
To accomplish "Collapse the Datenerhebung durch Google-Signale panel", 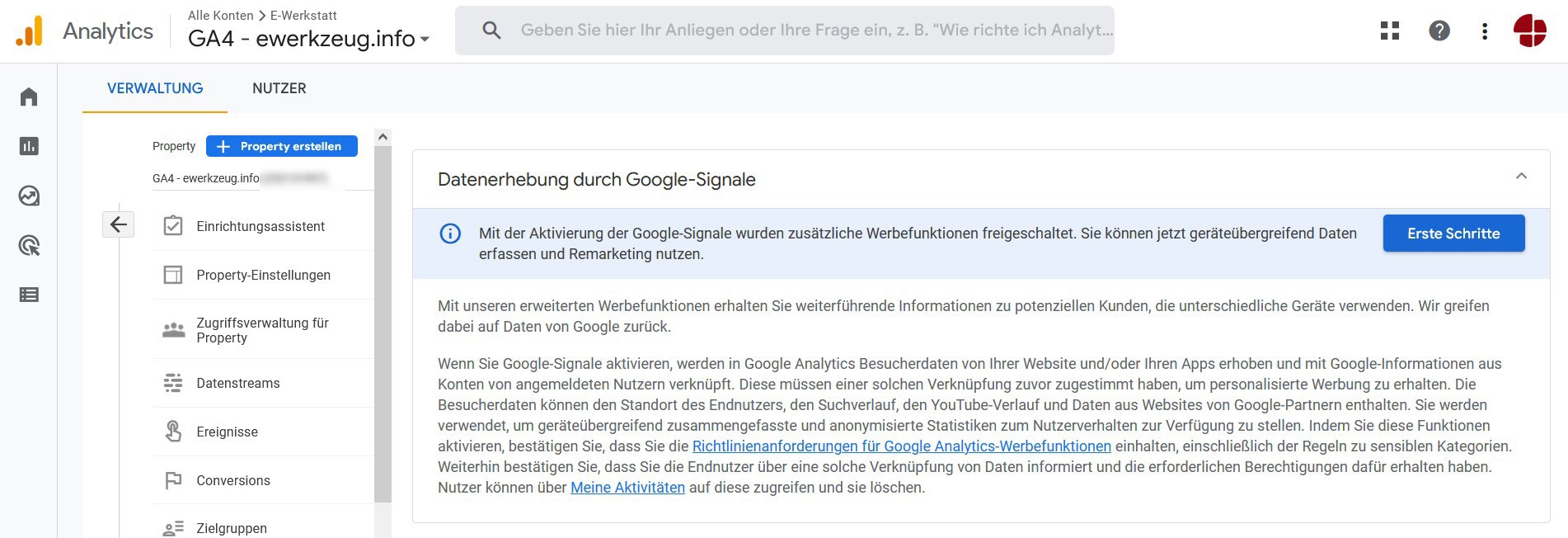I will [1521, 176].
